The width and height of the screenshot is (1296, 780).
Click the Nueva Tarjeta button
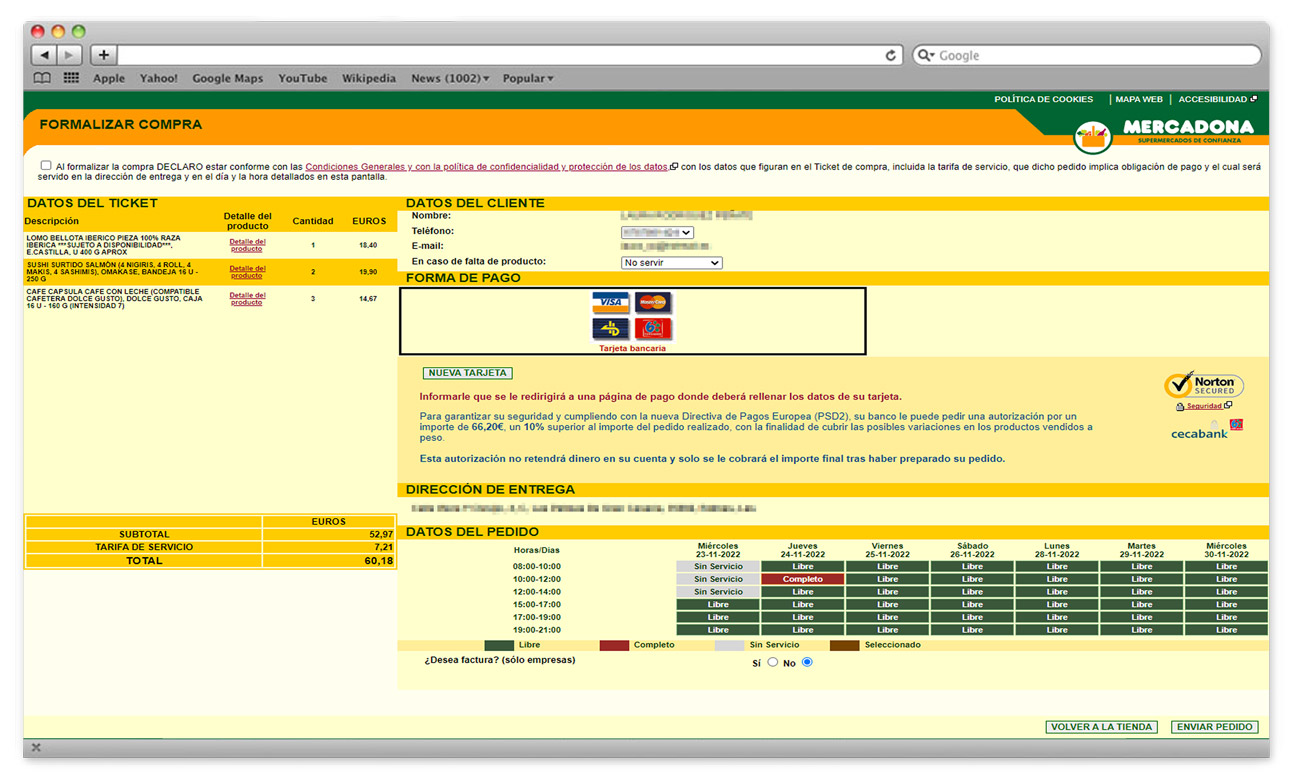(468, 373)
